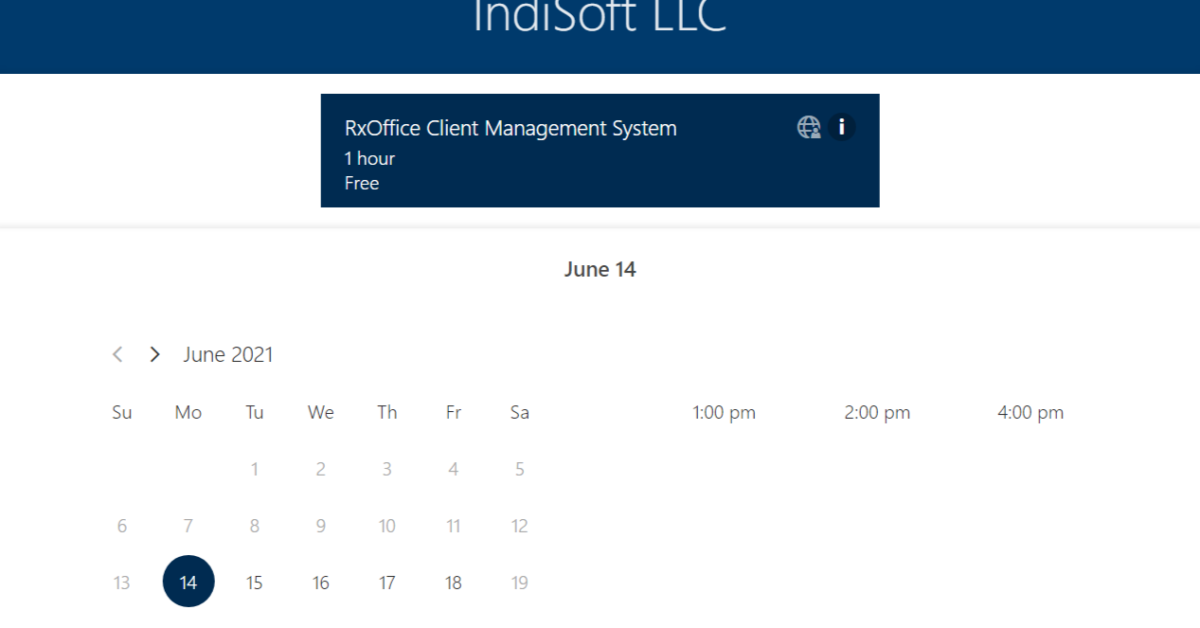
Task: Pick June 18 on the calendar
Action: click(x=453, y=582)
